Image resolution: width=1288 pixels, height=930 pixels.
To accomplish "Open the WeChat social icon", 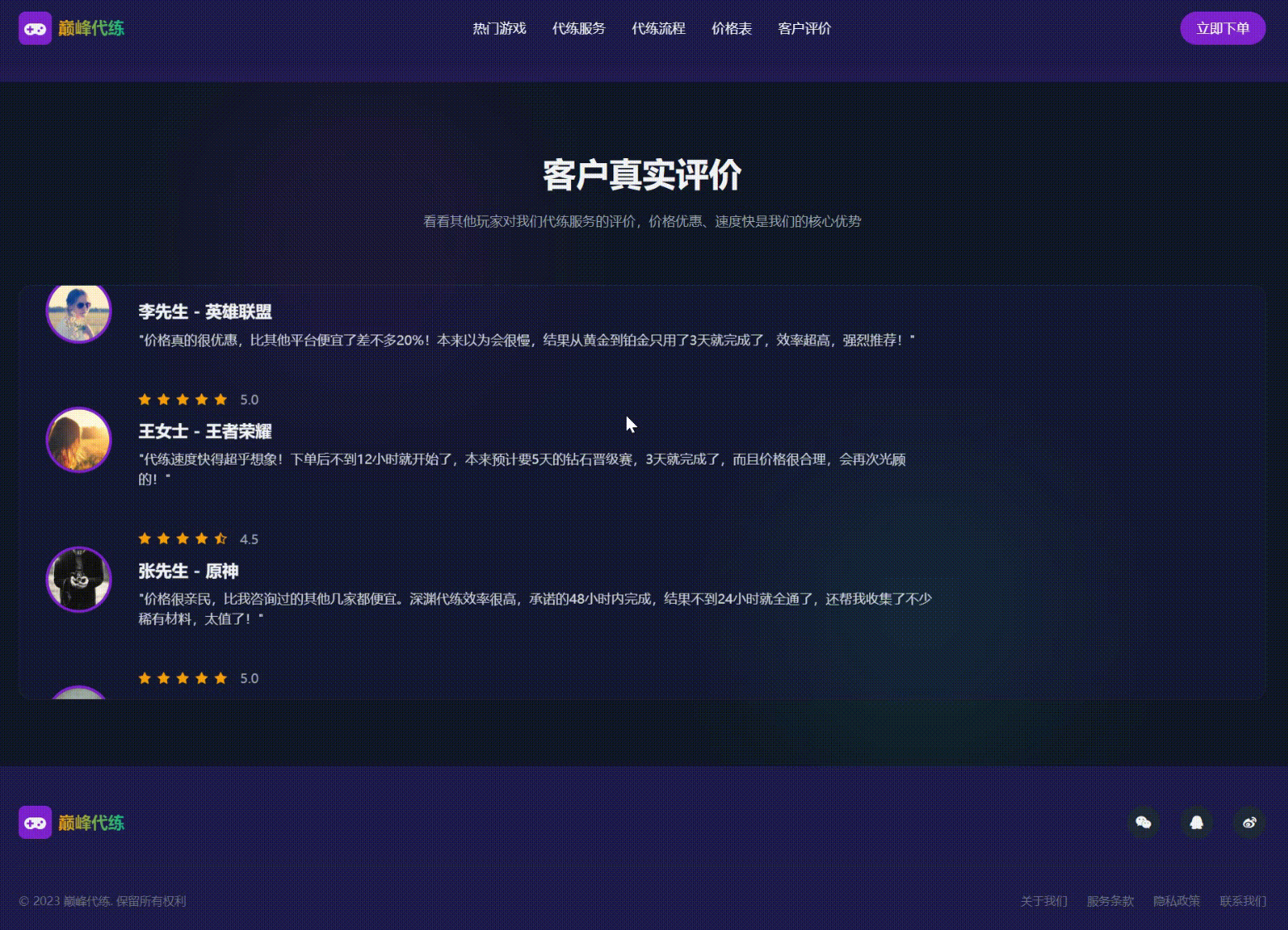I will point(1143,822).
